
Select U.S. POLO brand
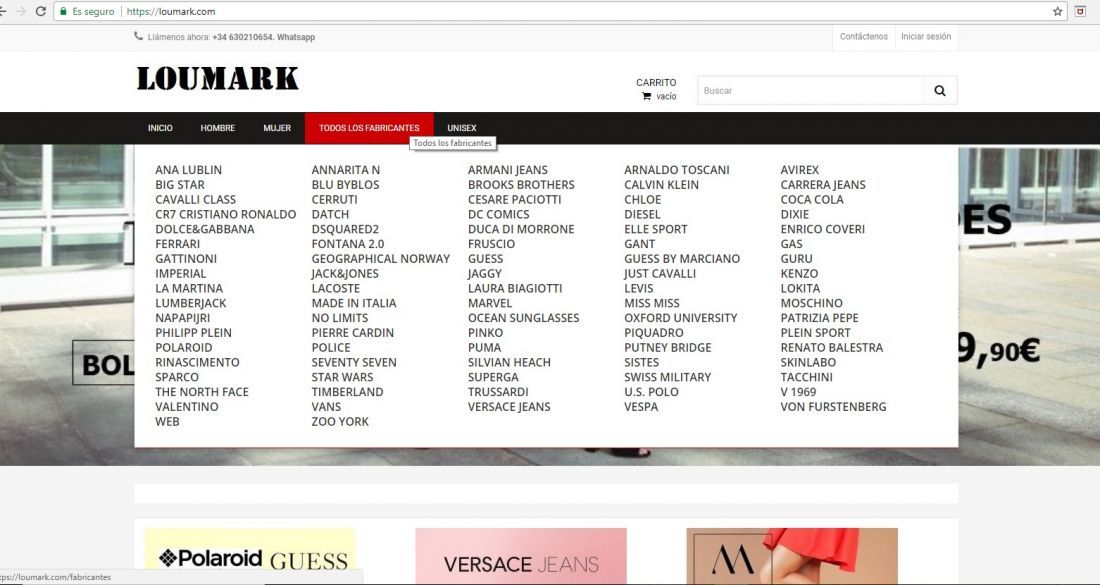[x=652, y=391]
